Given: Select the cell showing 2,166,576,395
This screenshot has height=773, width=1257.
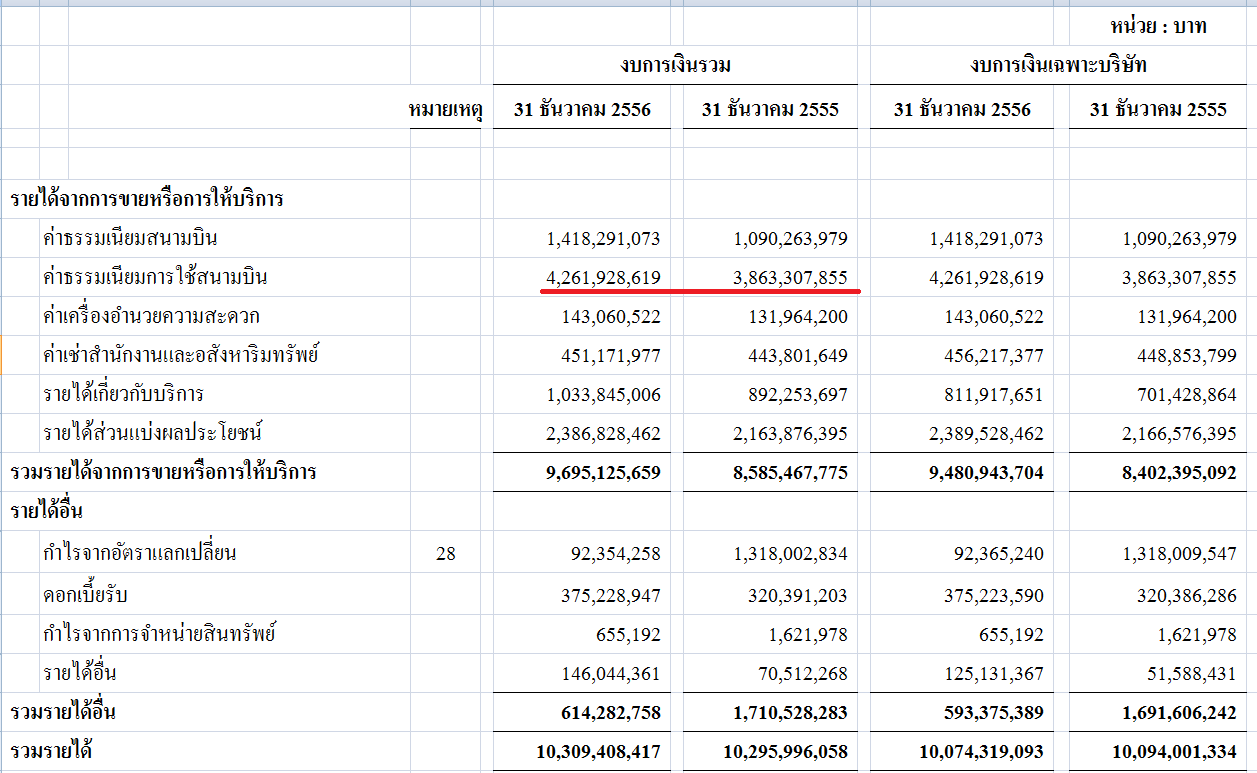Looking at the screenshot, I should [x=1179, y=434].
